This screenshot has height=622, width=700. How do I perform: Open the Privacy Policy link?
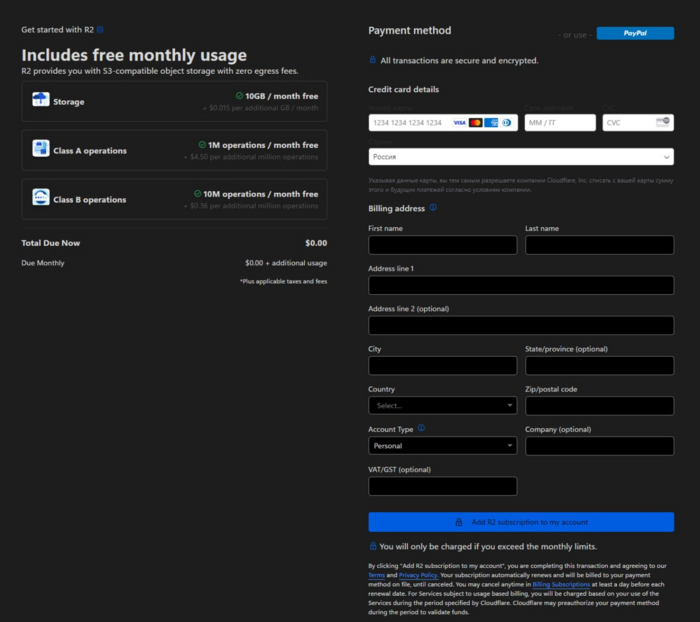416,576
